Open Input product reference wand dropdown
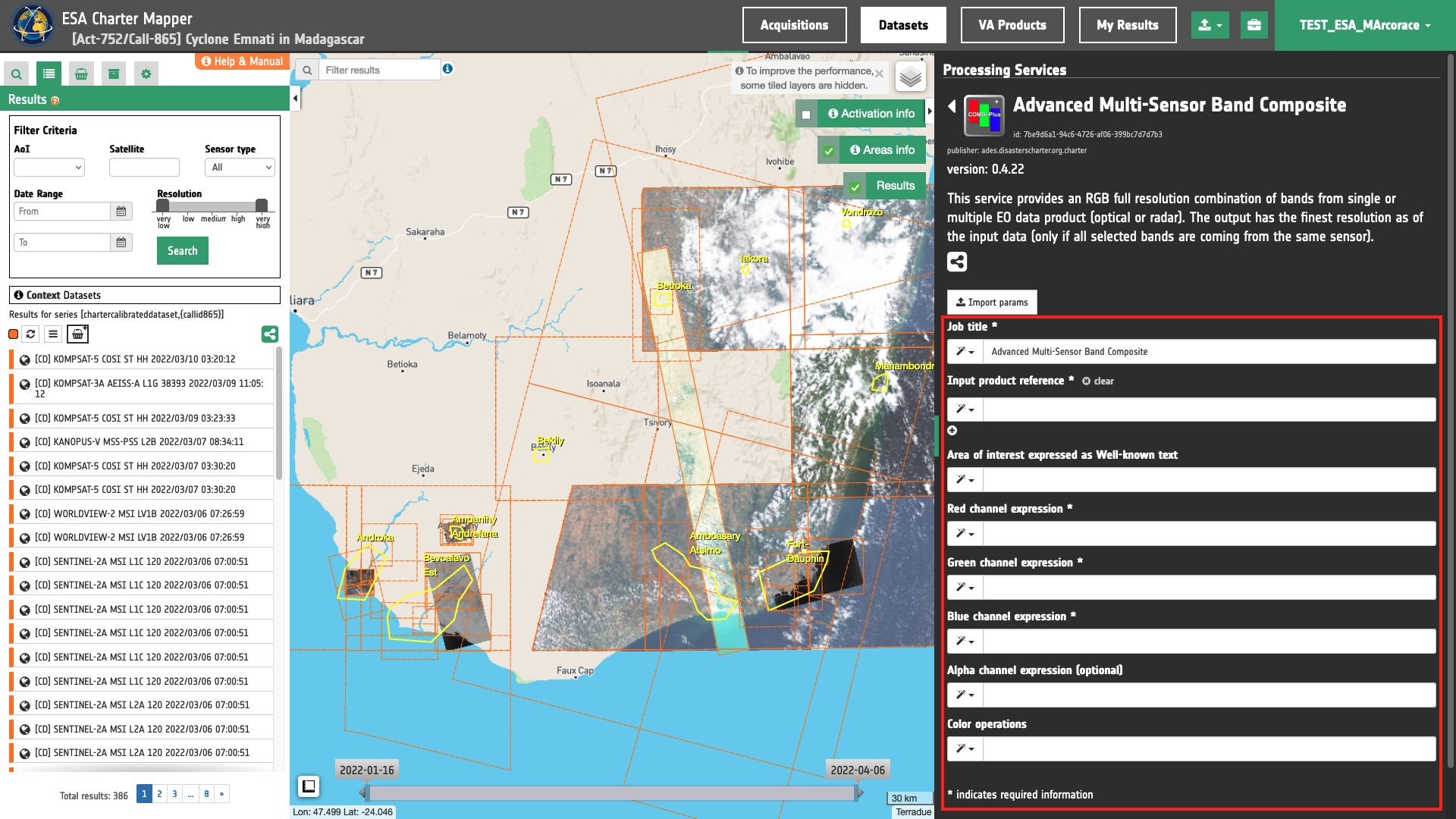Viewport: 1456px width, 819px height. point(965,409)
